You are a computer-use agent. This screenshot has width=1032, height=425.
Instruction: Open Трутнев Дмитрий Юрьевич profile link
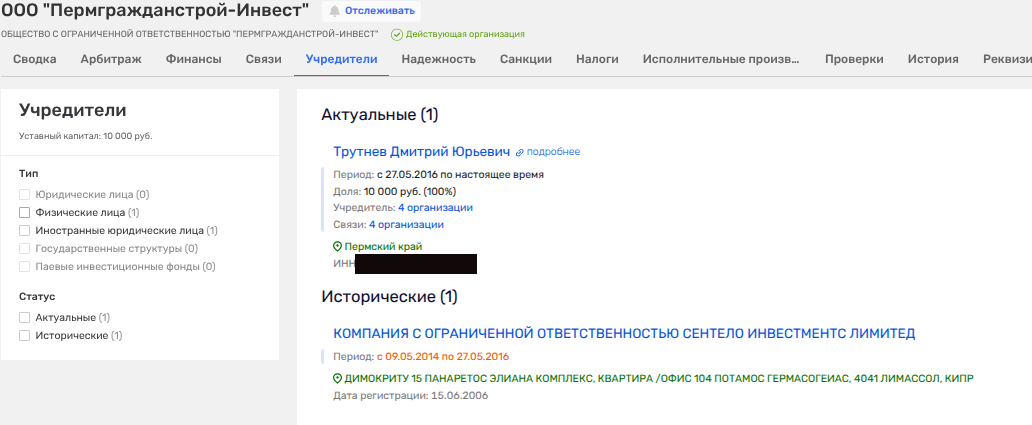(x=421, y=151)
